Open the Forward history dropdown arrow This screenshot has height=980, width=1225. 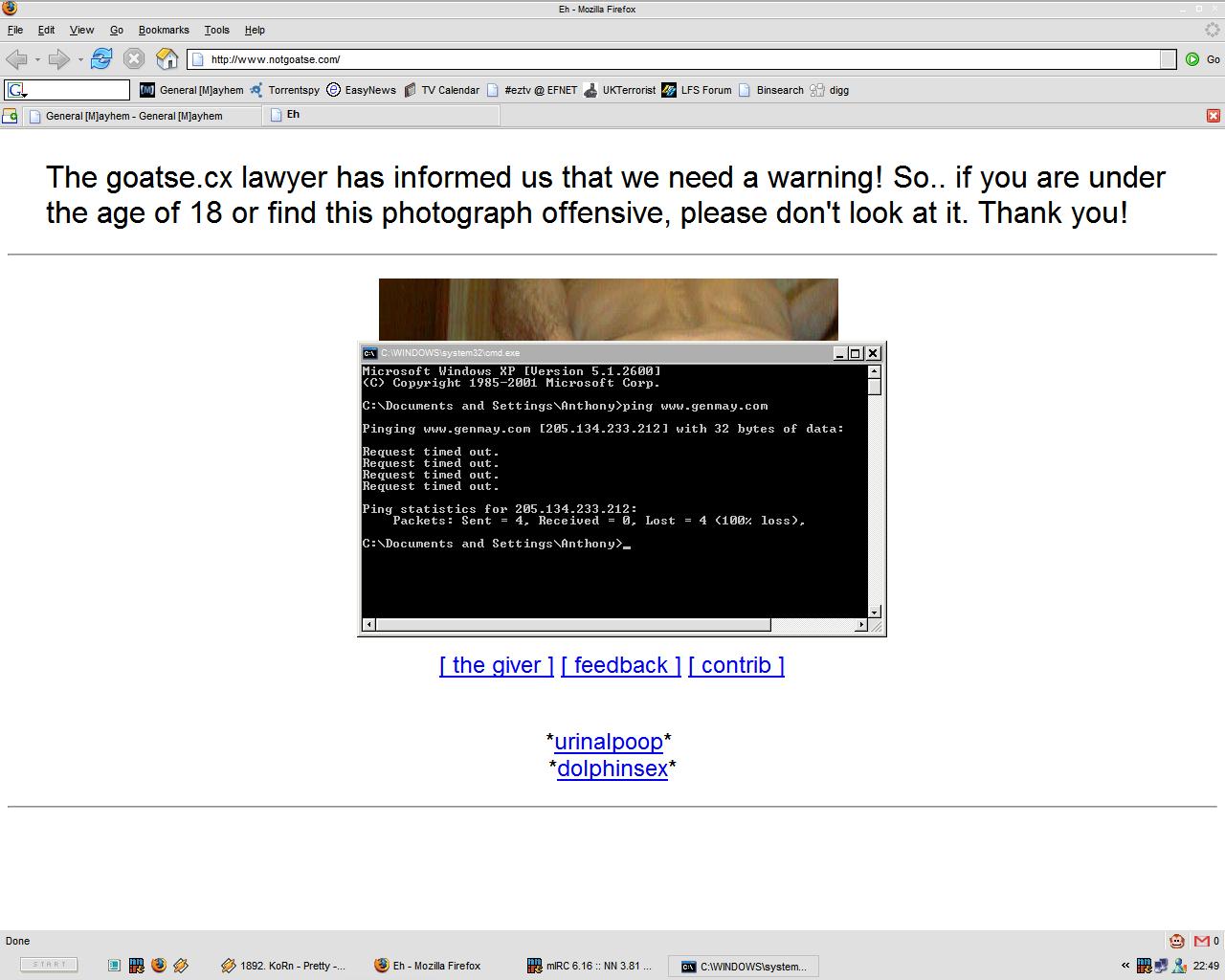(x=80, y=59)
